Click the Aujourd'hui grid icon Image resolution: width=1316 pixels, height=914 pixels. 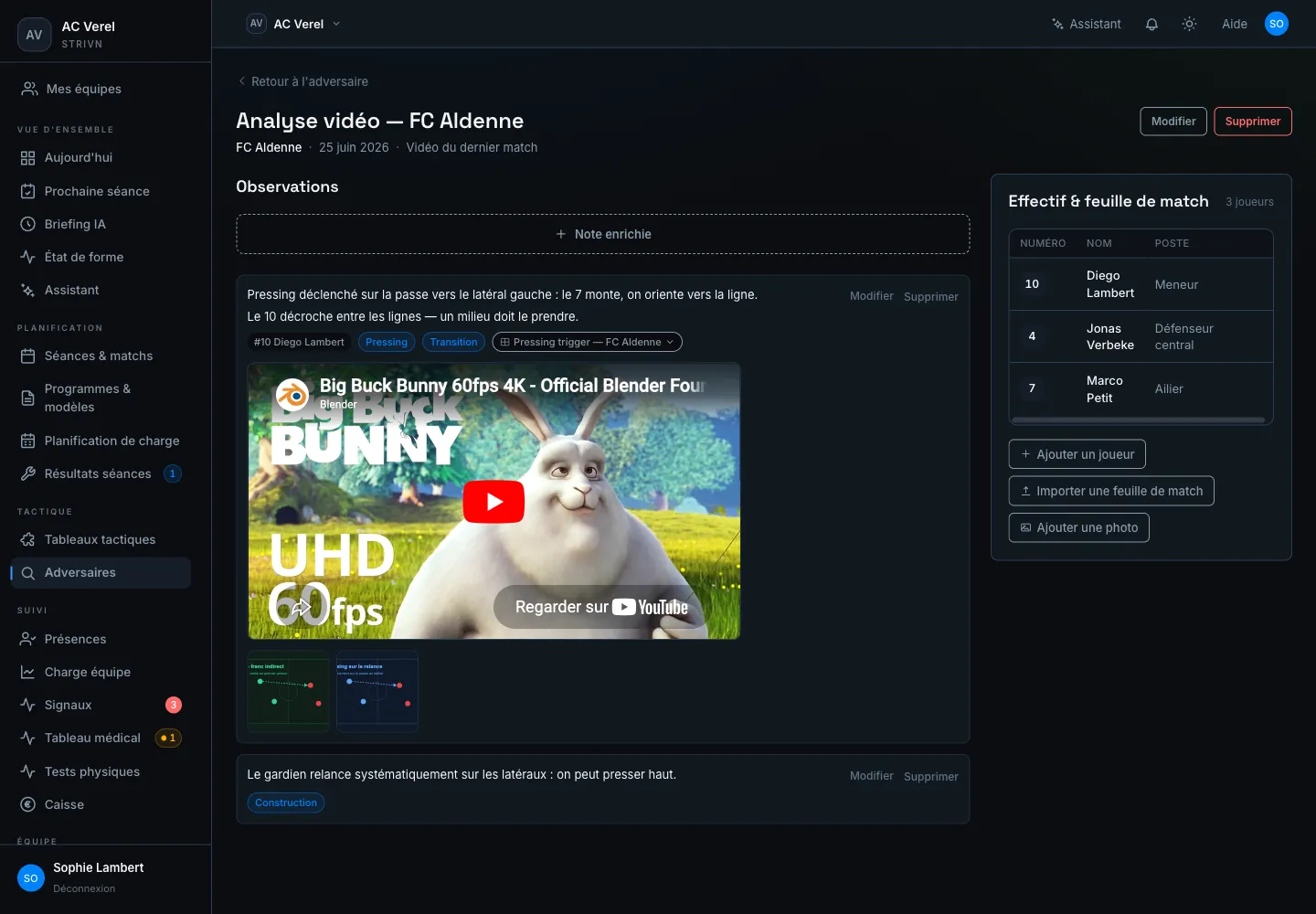click(x=28, y=158)
